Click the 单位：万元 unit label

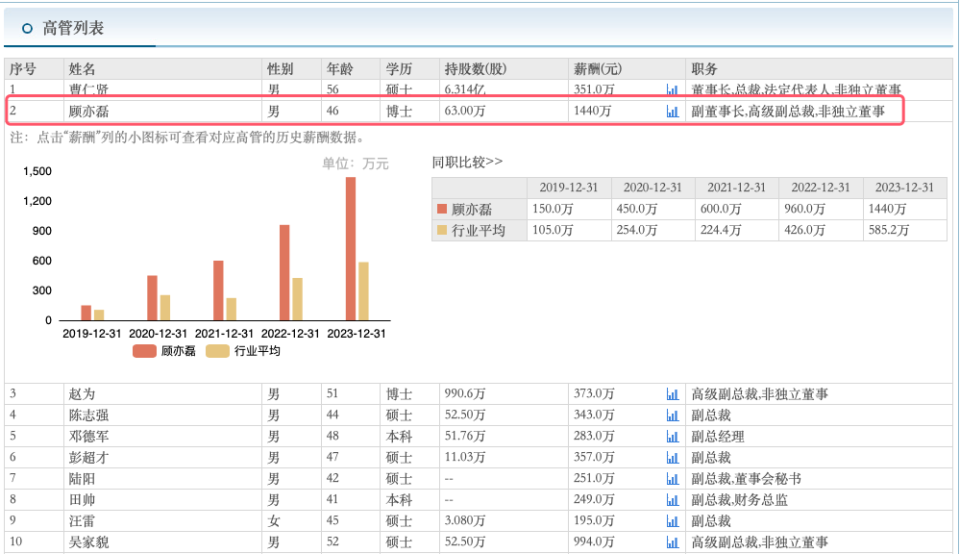tap(356, 163)
